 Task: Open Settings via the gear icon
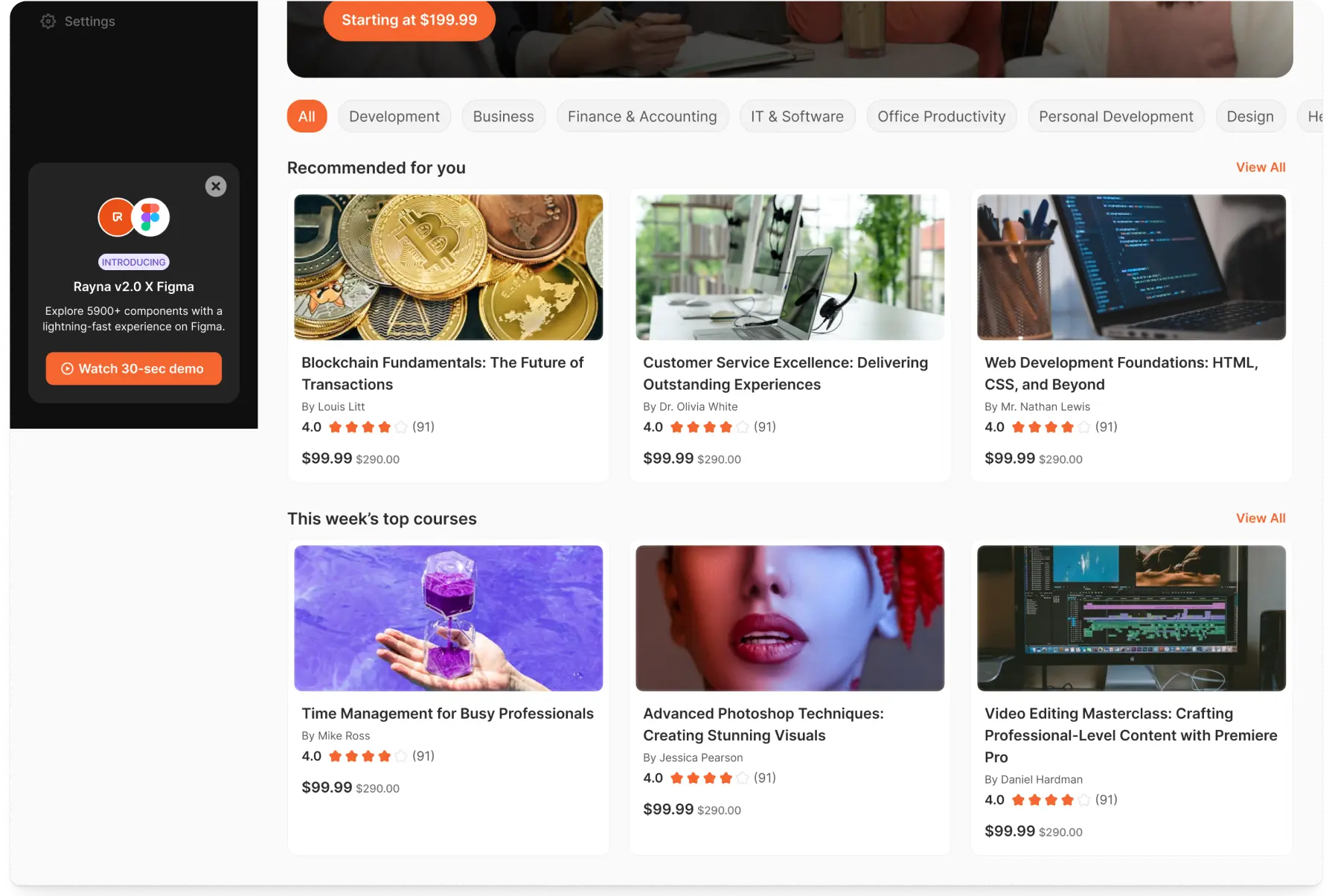click(48, 22)
